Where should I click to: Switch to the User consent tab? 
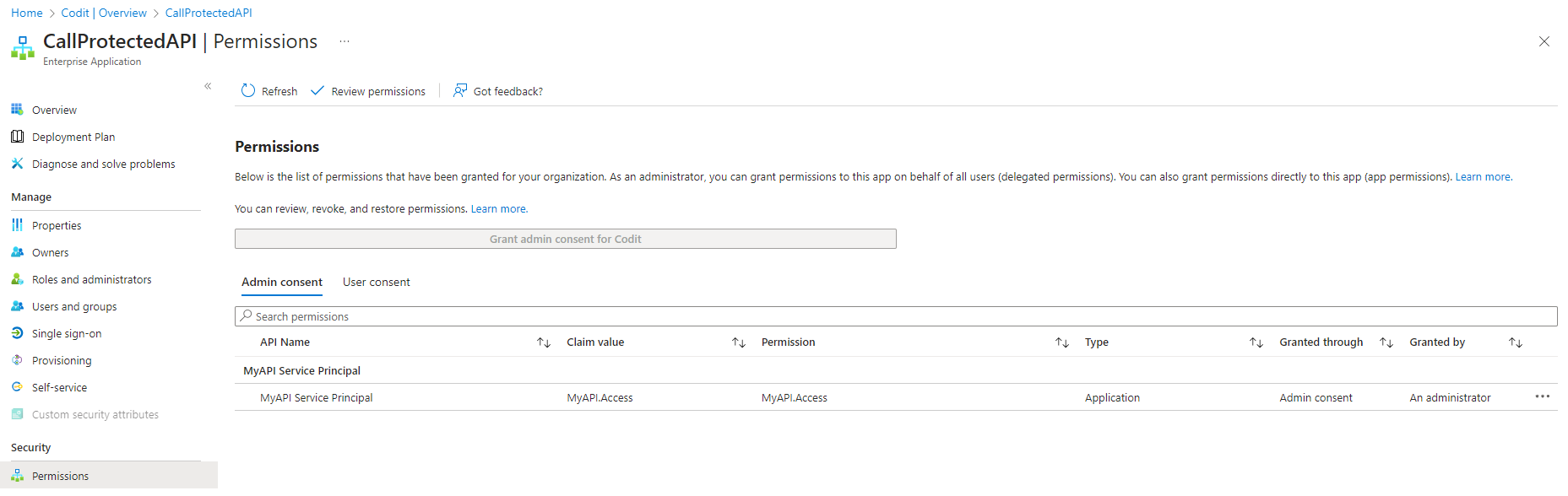tap(376, 283)
